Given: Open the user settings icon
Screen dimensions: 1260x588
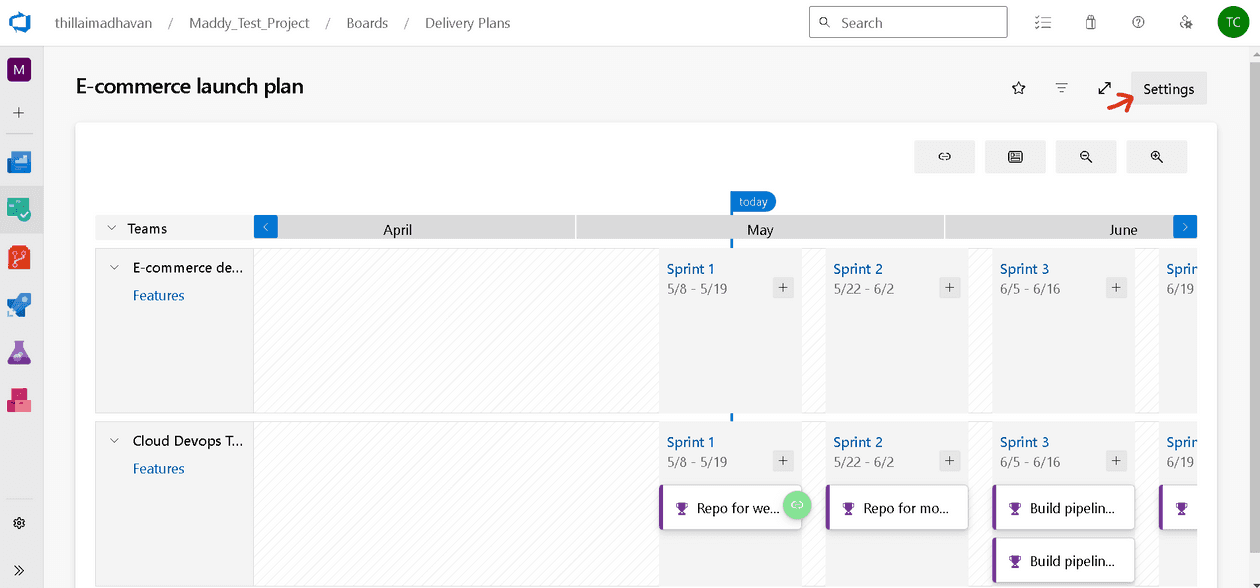Looking at the screenshot, I should tap(1186, 22).
